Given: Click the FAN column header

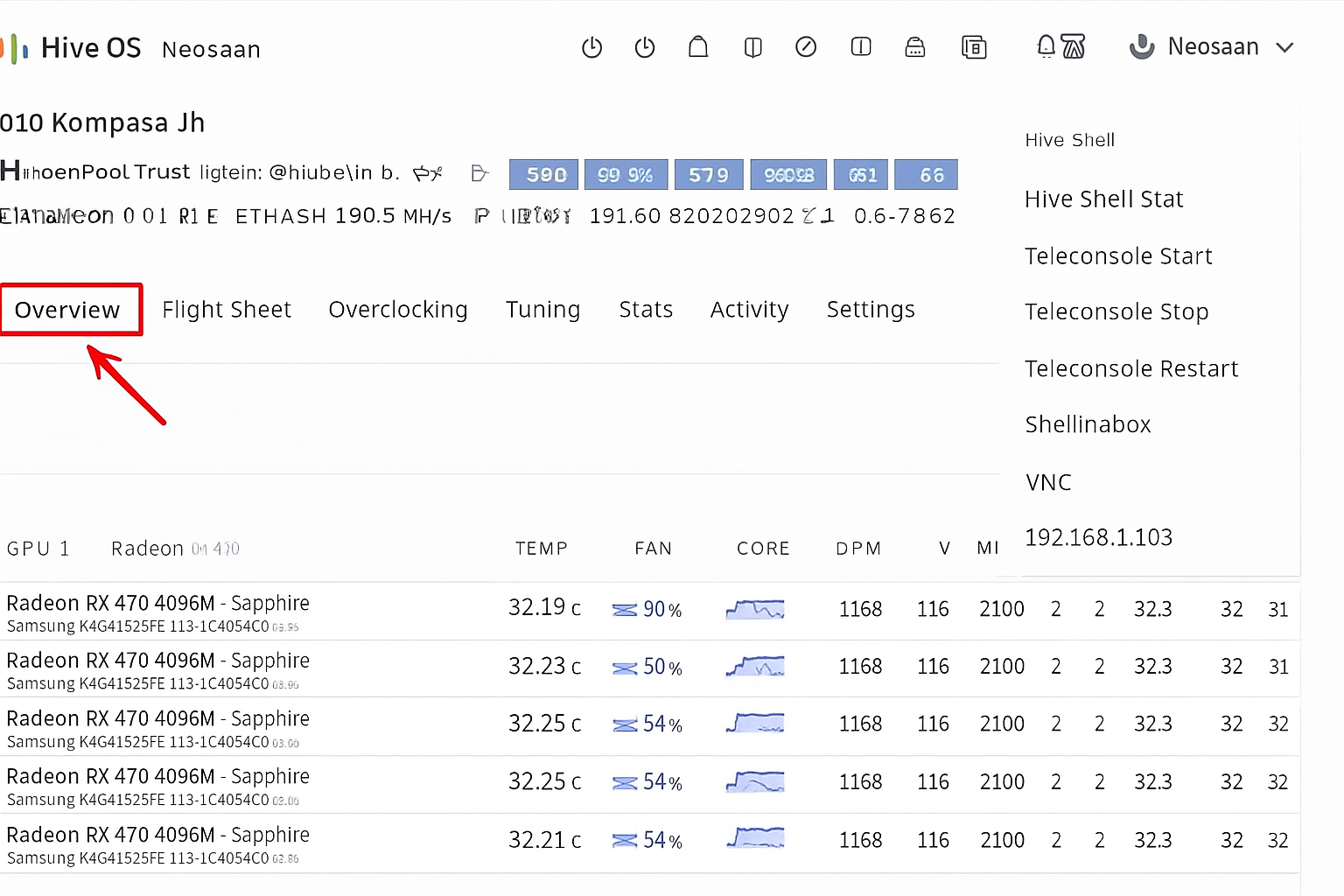Looking at the screenshot, I should coord(653,549).
